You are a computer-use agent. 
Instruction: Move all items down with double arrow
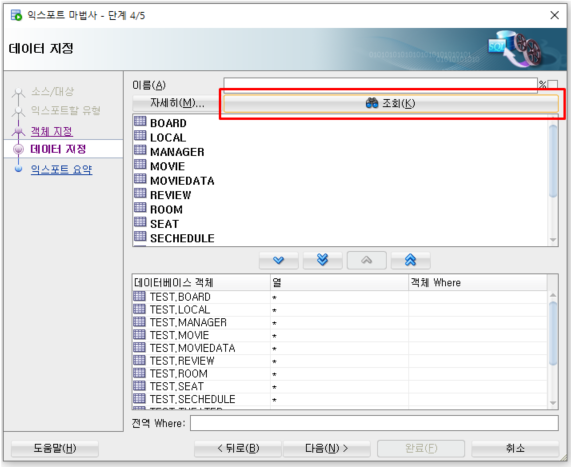[x=323, y=260]
